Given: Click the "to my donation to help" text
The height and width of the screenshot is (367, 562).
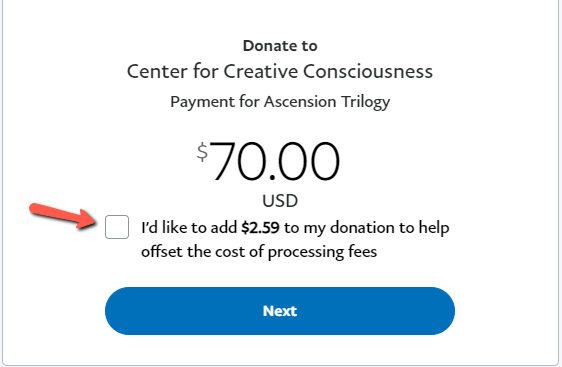Looking at the screenshot, I should pos(367,228).
